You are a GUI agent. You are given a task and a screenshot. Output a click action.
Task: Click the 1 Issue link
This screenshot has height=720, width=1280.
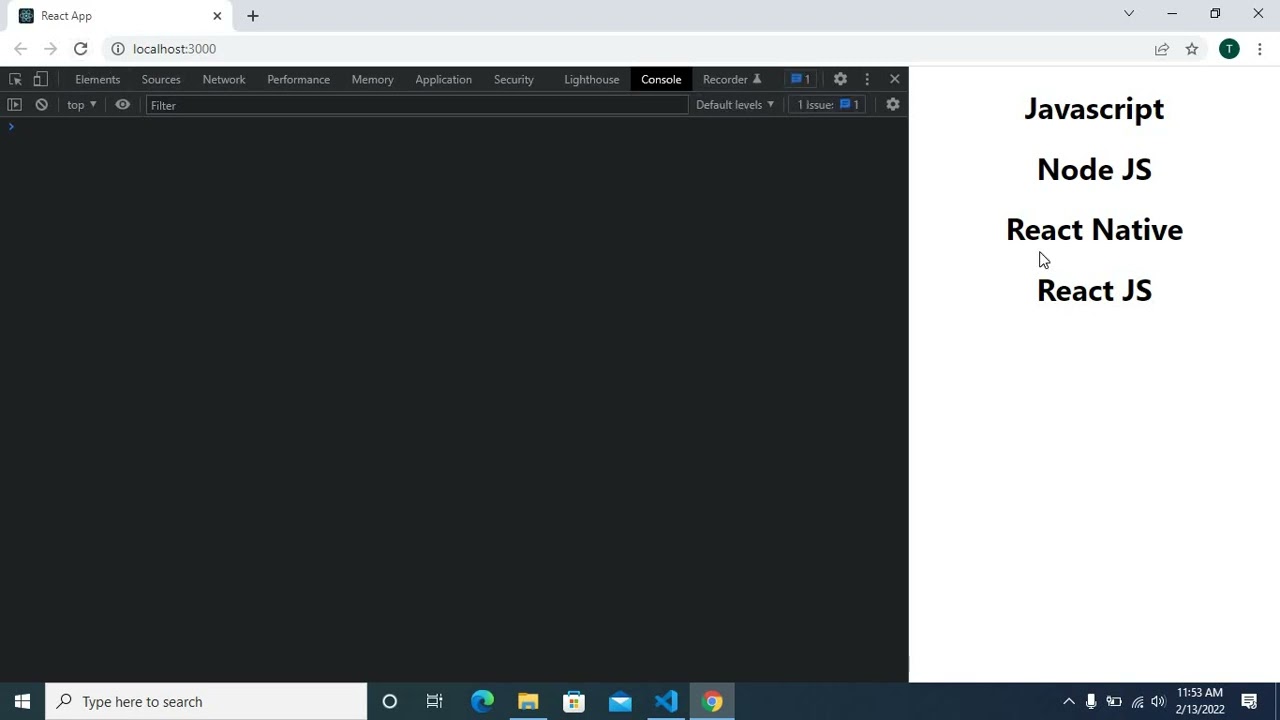[828, 104]
